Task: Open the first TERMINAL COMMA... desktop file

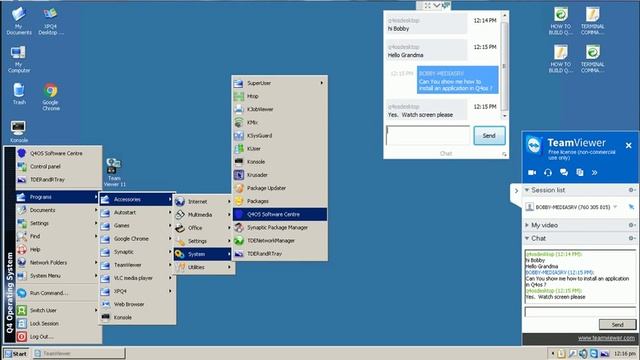Action: [x=593, y=20]
